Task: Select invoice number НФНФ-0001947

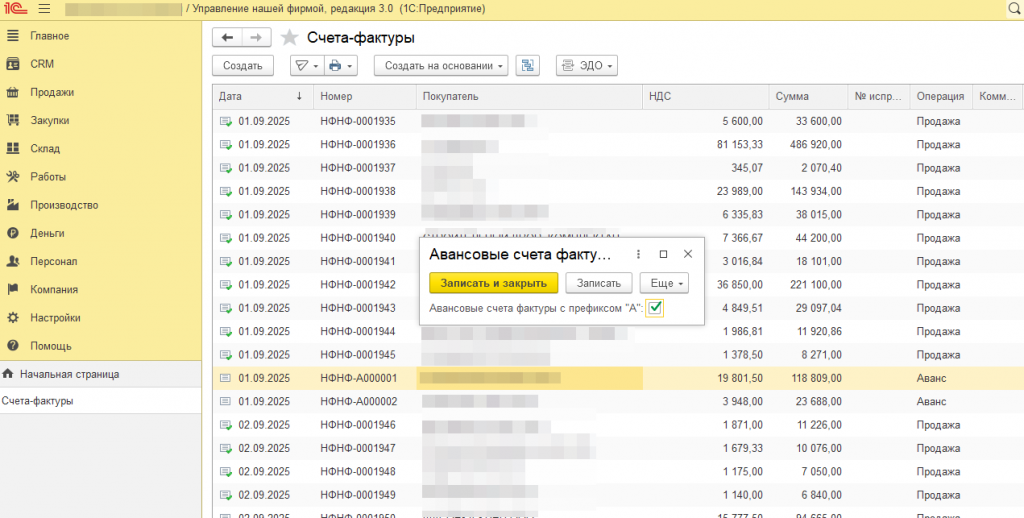Action: 358,448
